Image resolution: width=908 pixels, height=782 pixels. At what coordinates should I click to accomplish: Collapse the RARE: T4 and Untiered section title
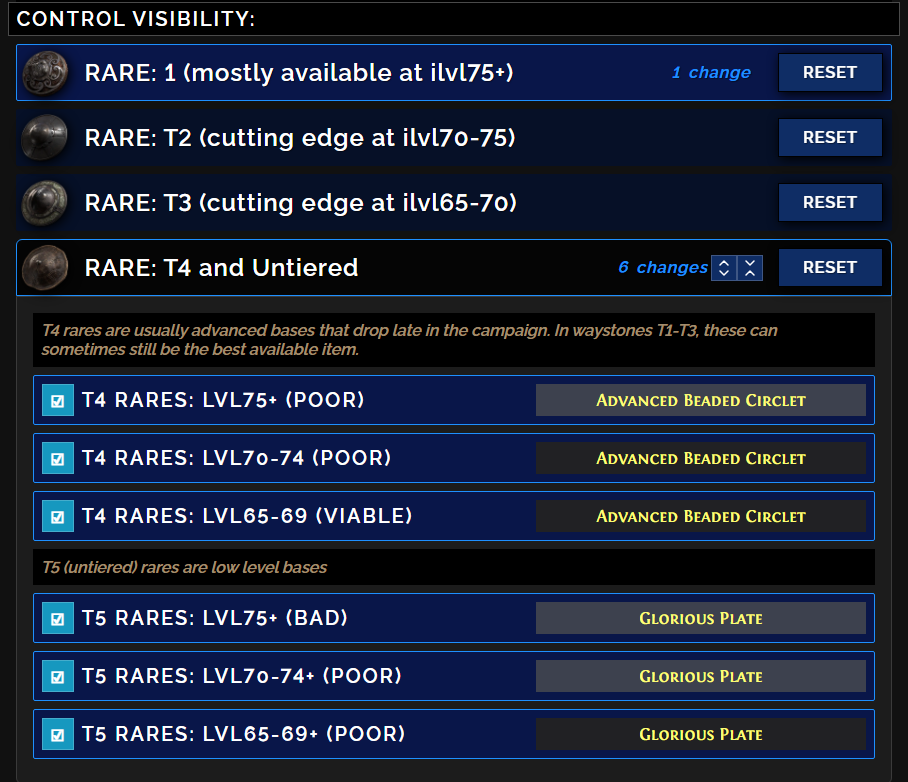221,267
